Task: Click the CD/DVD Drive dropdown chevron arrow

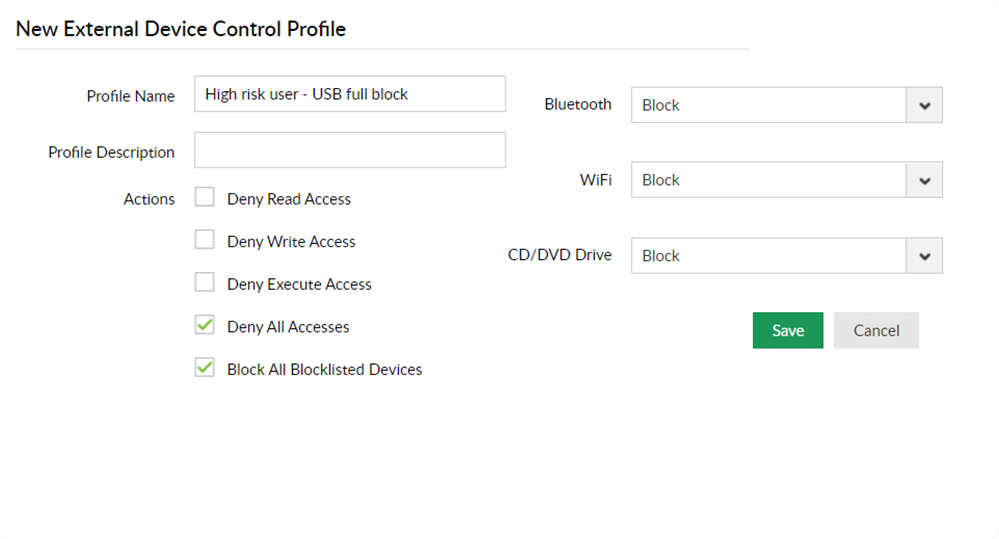Action: 924,256
